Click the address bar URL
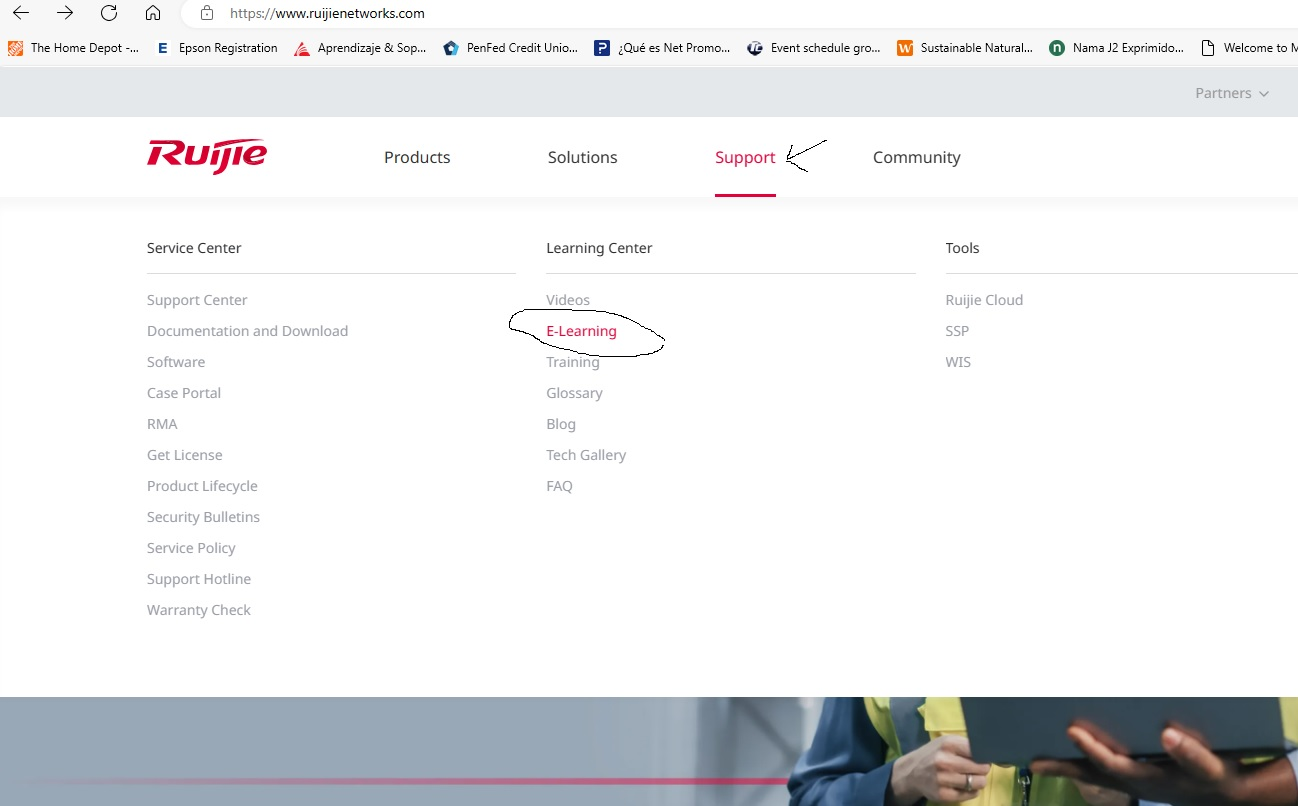 327,14
